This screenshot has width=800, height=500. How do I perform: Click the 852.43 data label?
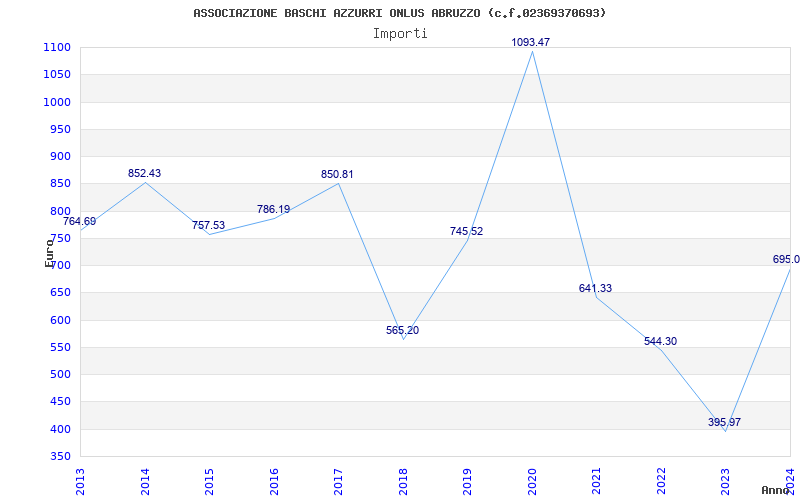[x=144, y=173]
